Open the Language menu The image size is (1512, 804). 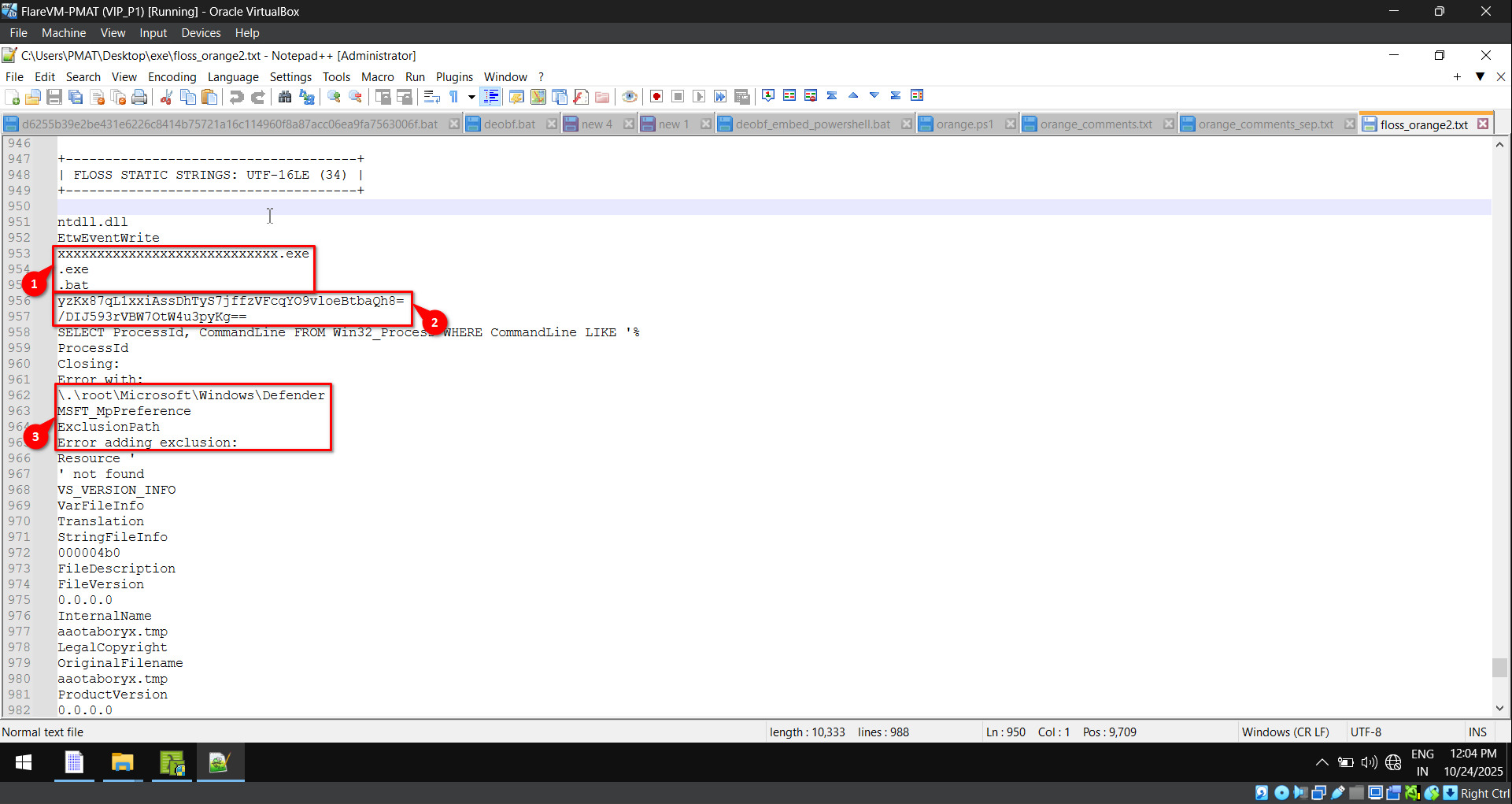point(233,76)
